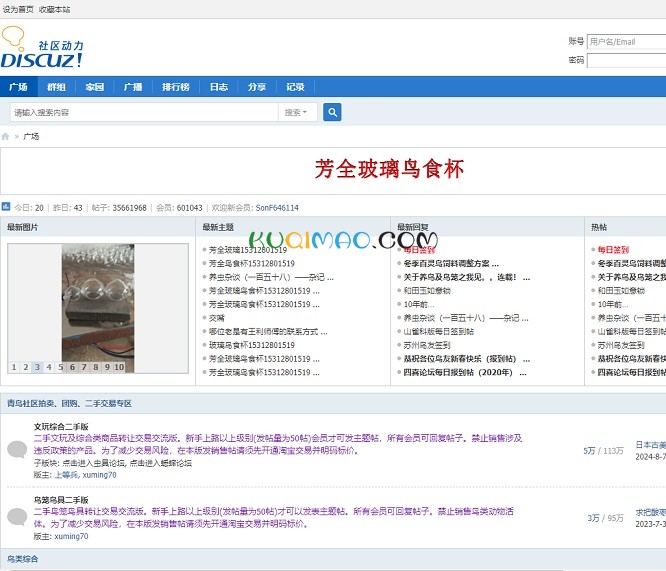This screenshot has height=571, width=666.
Task: Open moderator 上等兵 profile
Action: tap(66, 475)
